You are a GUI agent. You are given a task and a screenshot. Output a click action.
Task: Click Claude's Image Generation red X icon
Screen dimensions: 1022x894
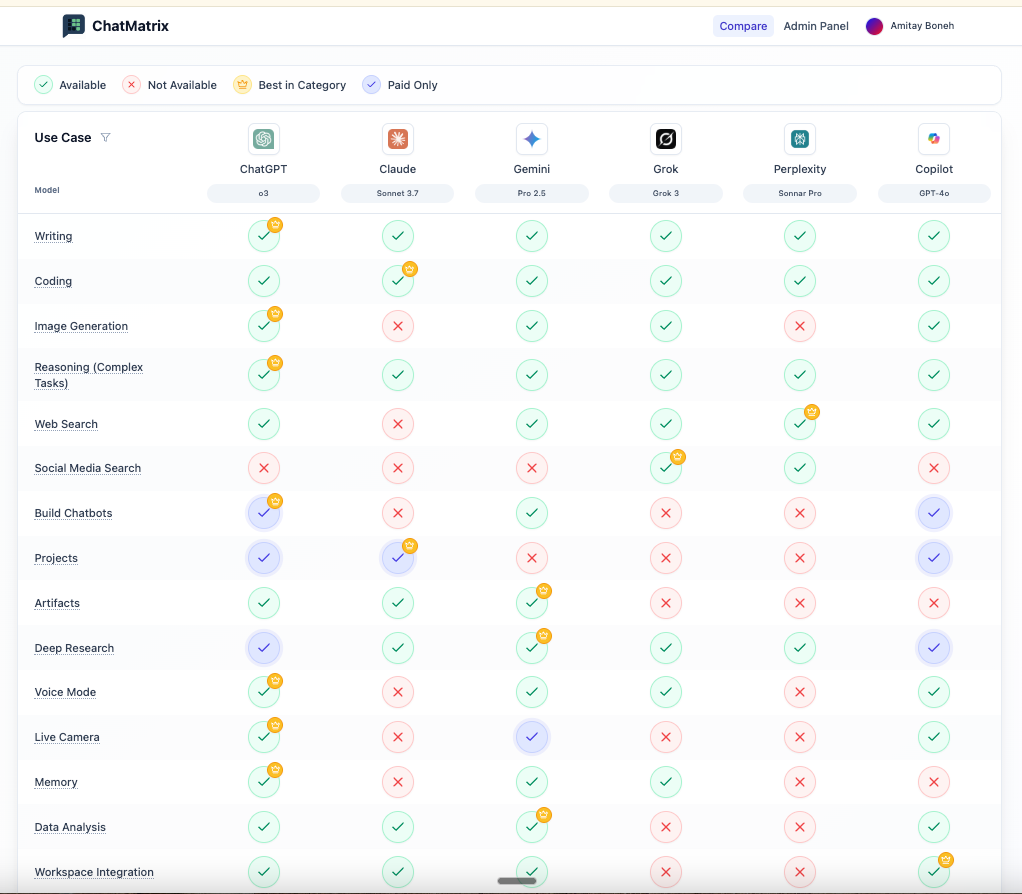click(x=398, y=326)
